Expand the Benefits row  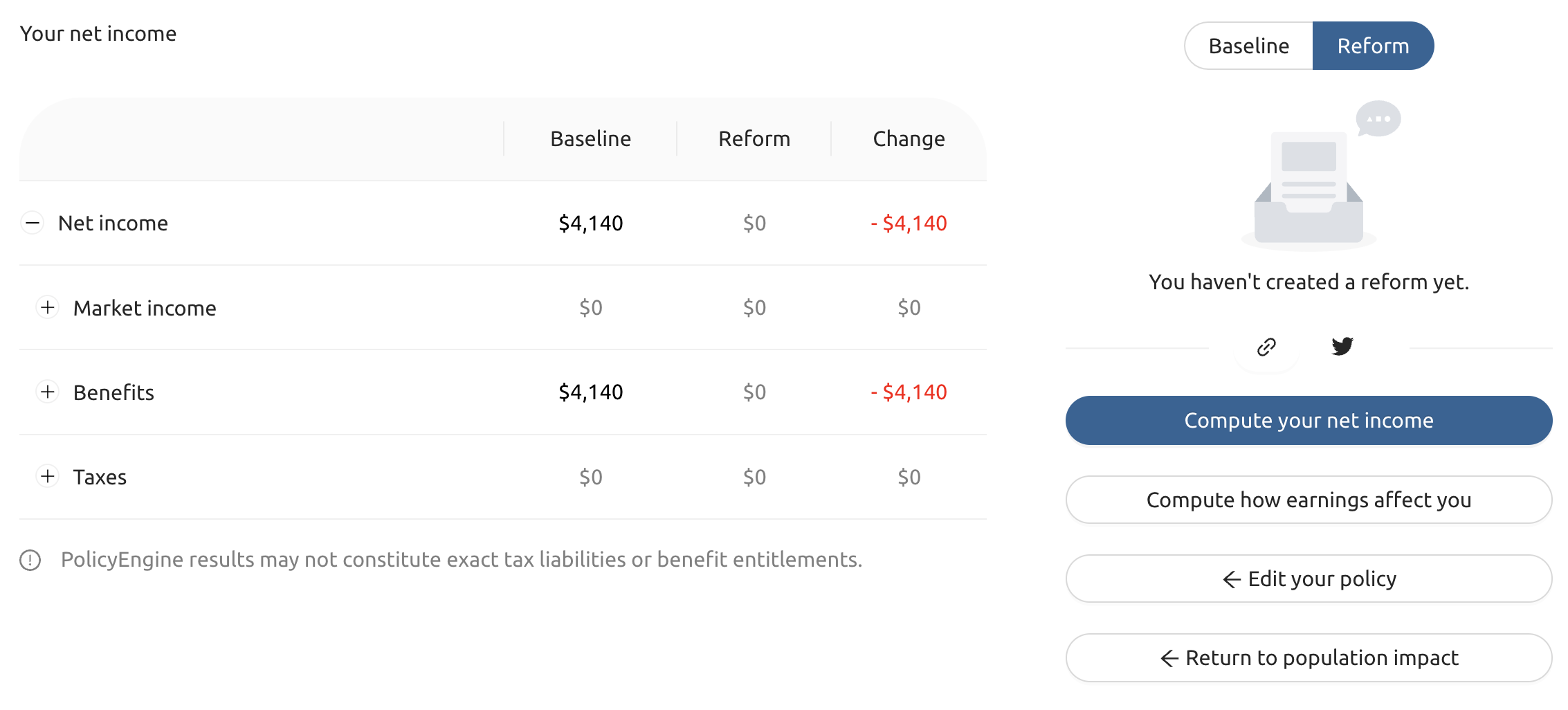pos(48,392)
